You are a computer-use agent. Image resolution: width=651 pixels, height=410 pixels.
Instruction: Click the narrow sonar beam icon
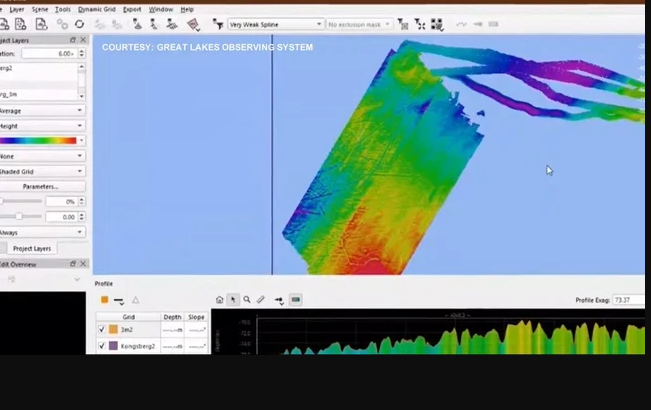[154, 24]
